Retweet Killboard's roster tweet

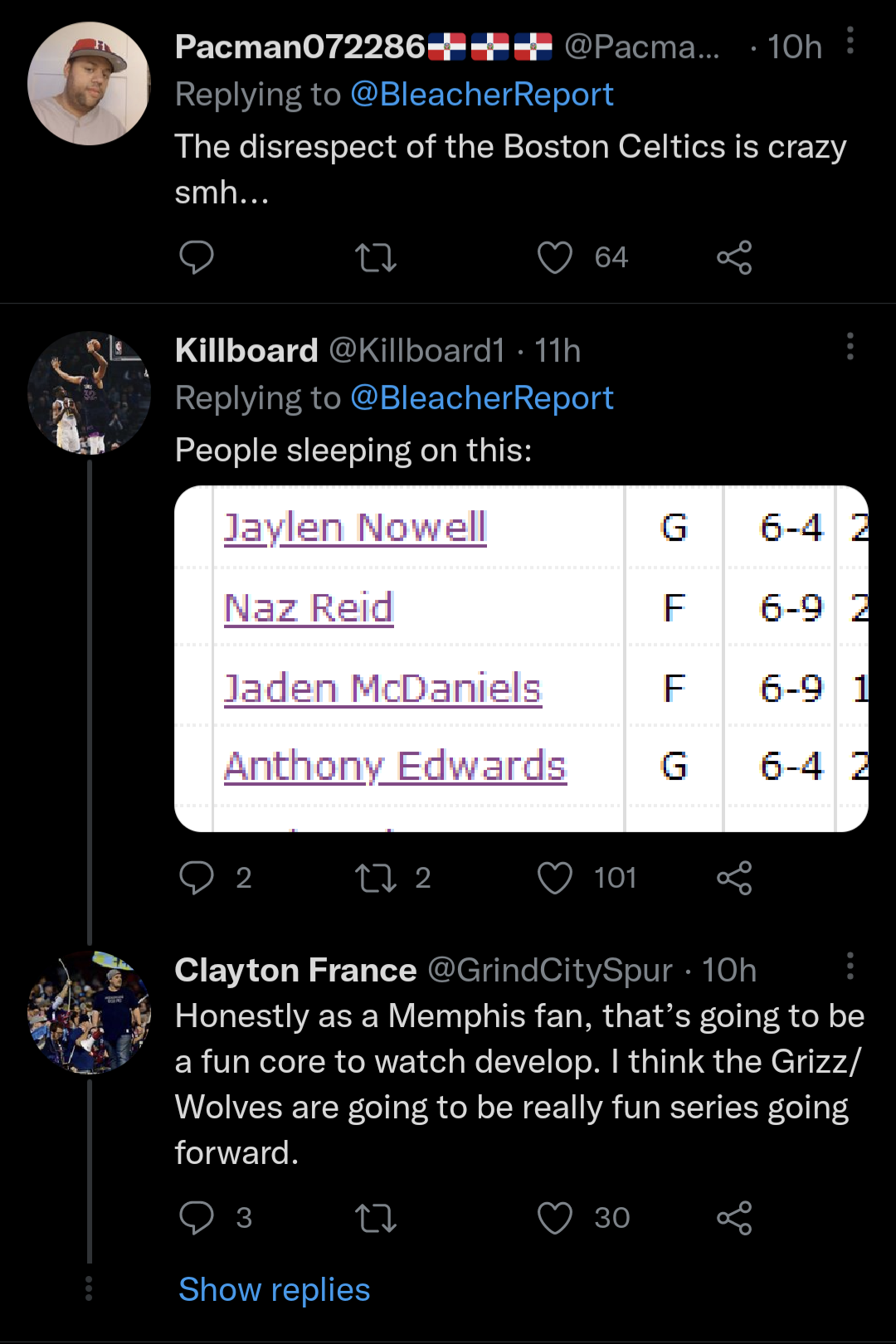(376, 878)
